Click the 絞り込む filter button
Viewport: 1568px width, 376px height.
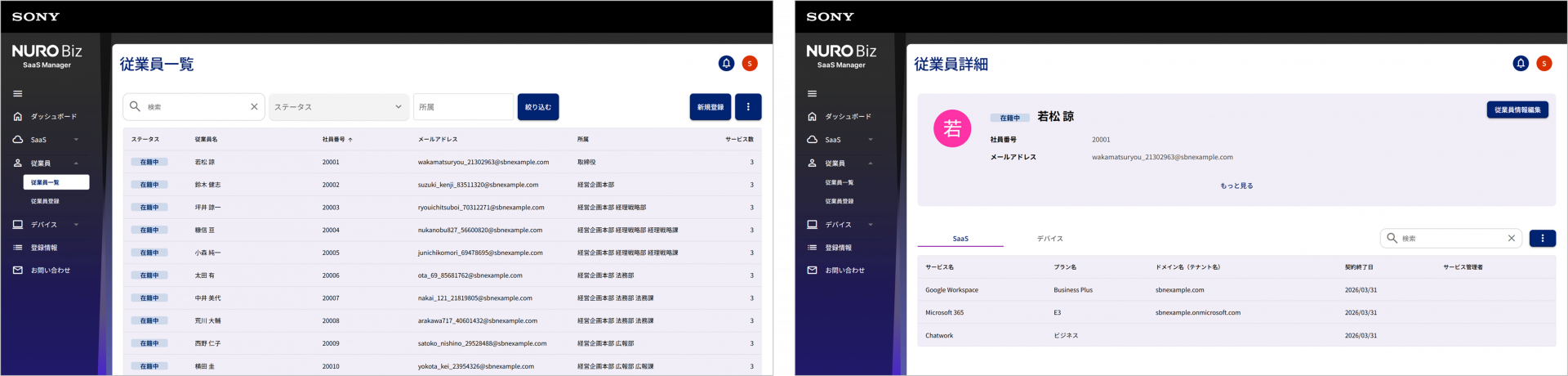538,107
